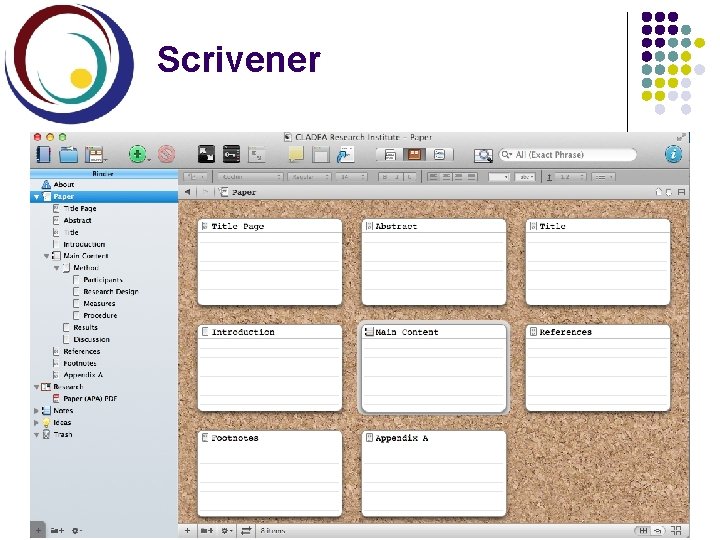Select the Binder tab header

tap(104, 174)
